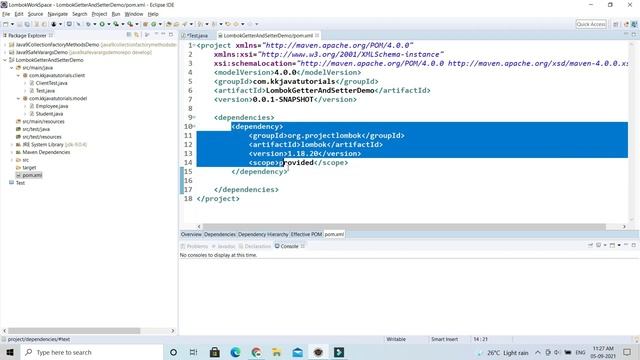Minimize the Console view panel
The image size is (640, 360).
(626, 245)
